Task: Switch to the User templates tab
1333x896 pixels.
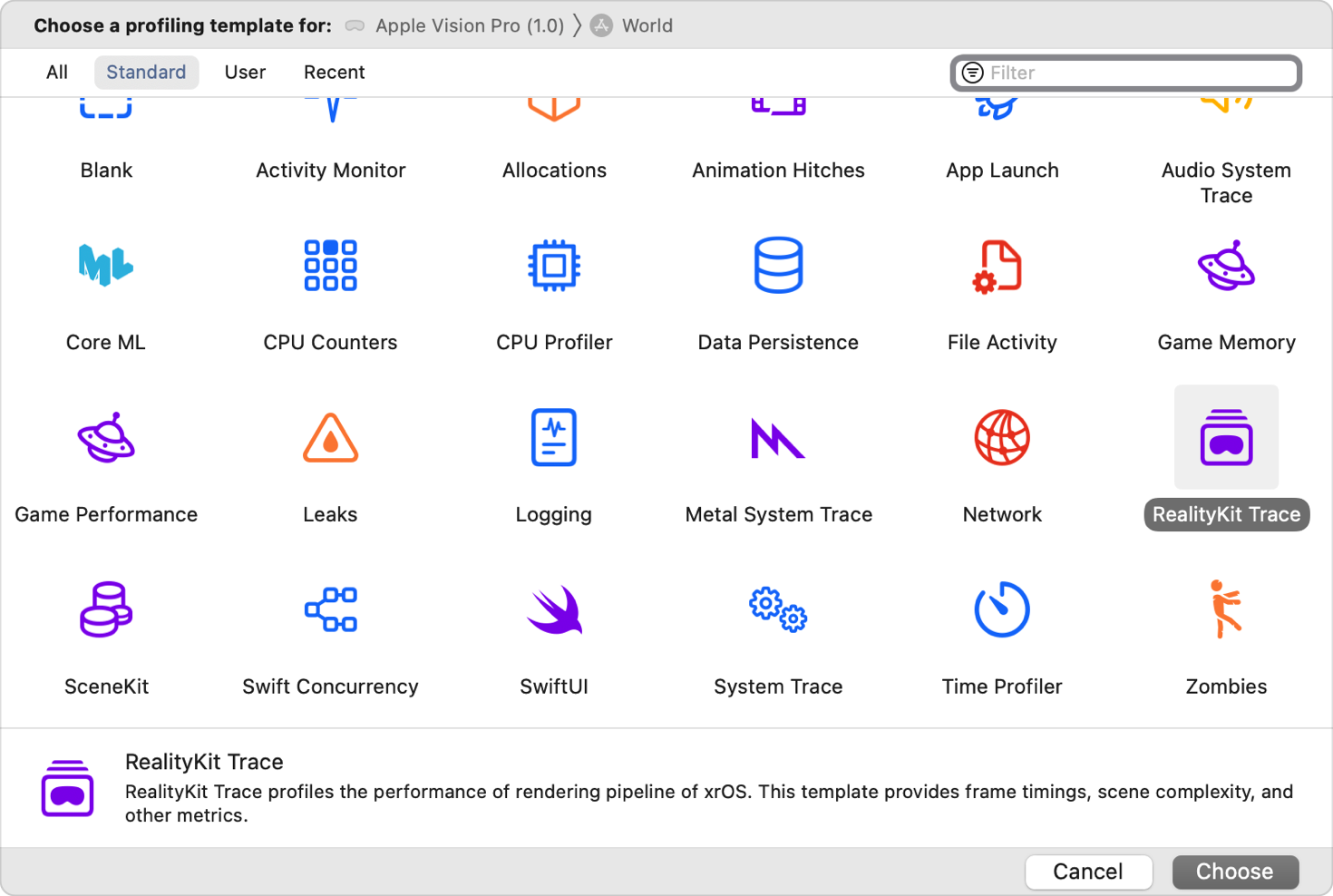Action: tap(245, 72)
